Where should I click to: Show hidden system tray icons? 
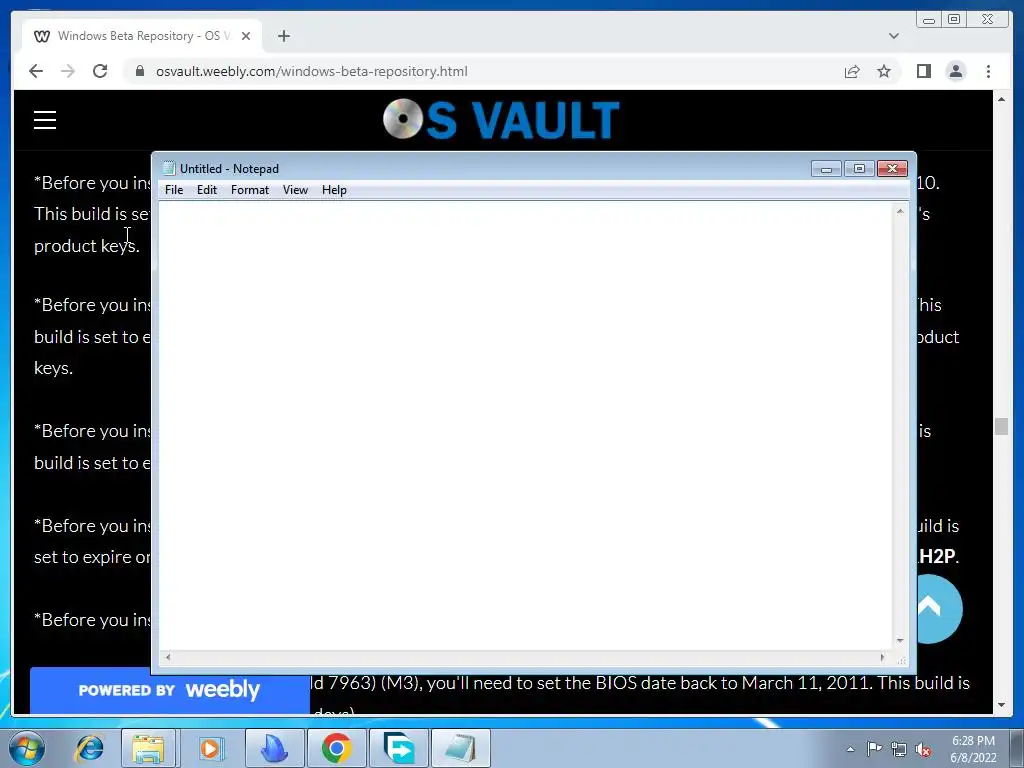tap(850, 749)
